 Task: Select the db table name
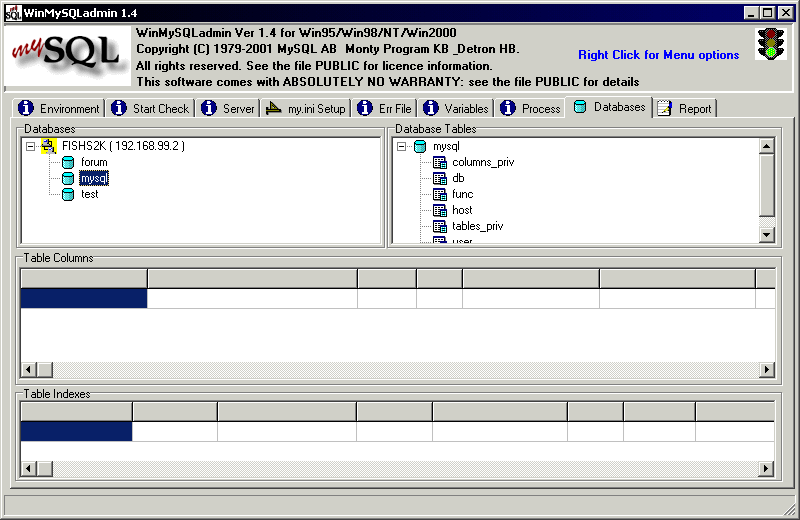point(458,179)
